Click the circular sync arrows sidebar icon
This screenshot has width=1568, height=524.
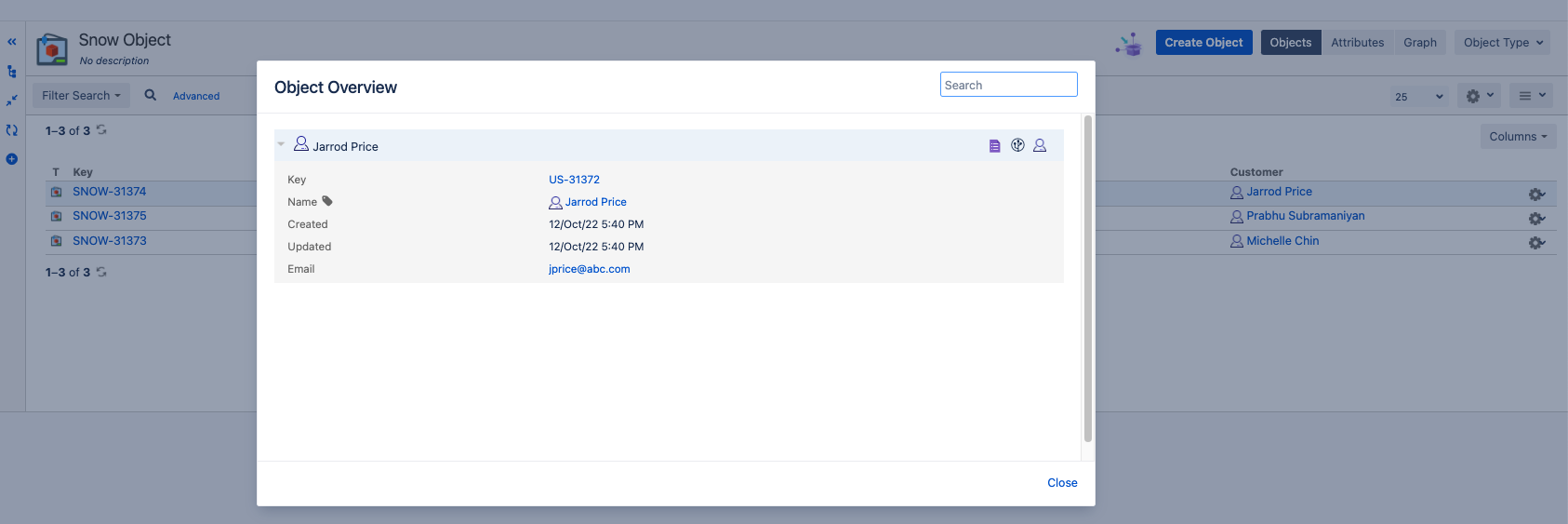click(x=12, y=130)
